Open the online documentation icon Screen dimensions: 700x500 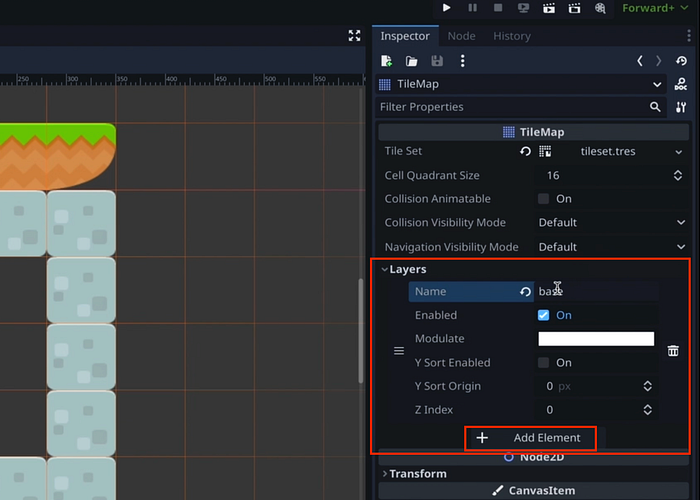pos(681,84)
